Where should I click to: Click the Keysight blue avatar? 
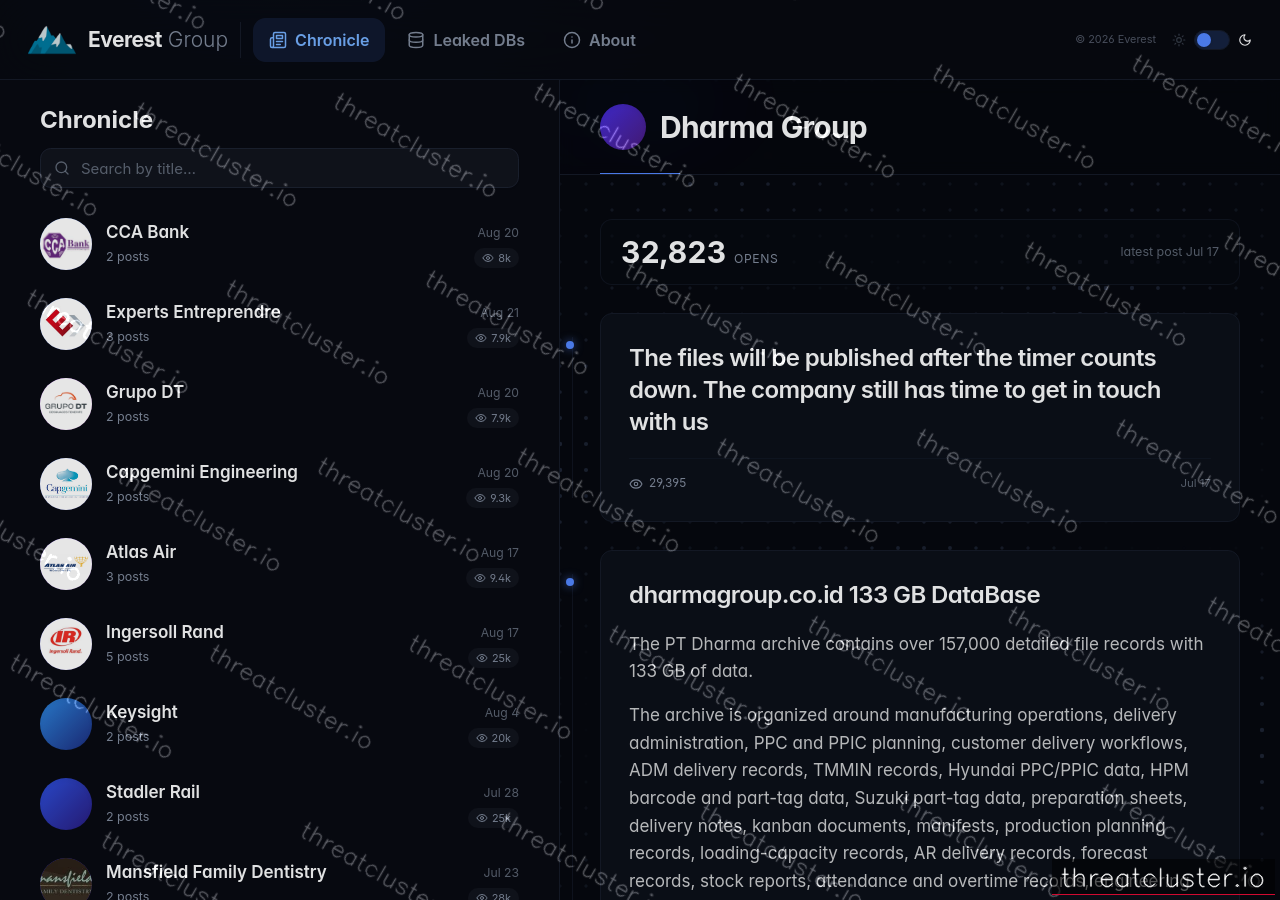(x=66, y=724)
